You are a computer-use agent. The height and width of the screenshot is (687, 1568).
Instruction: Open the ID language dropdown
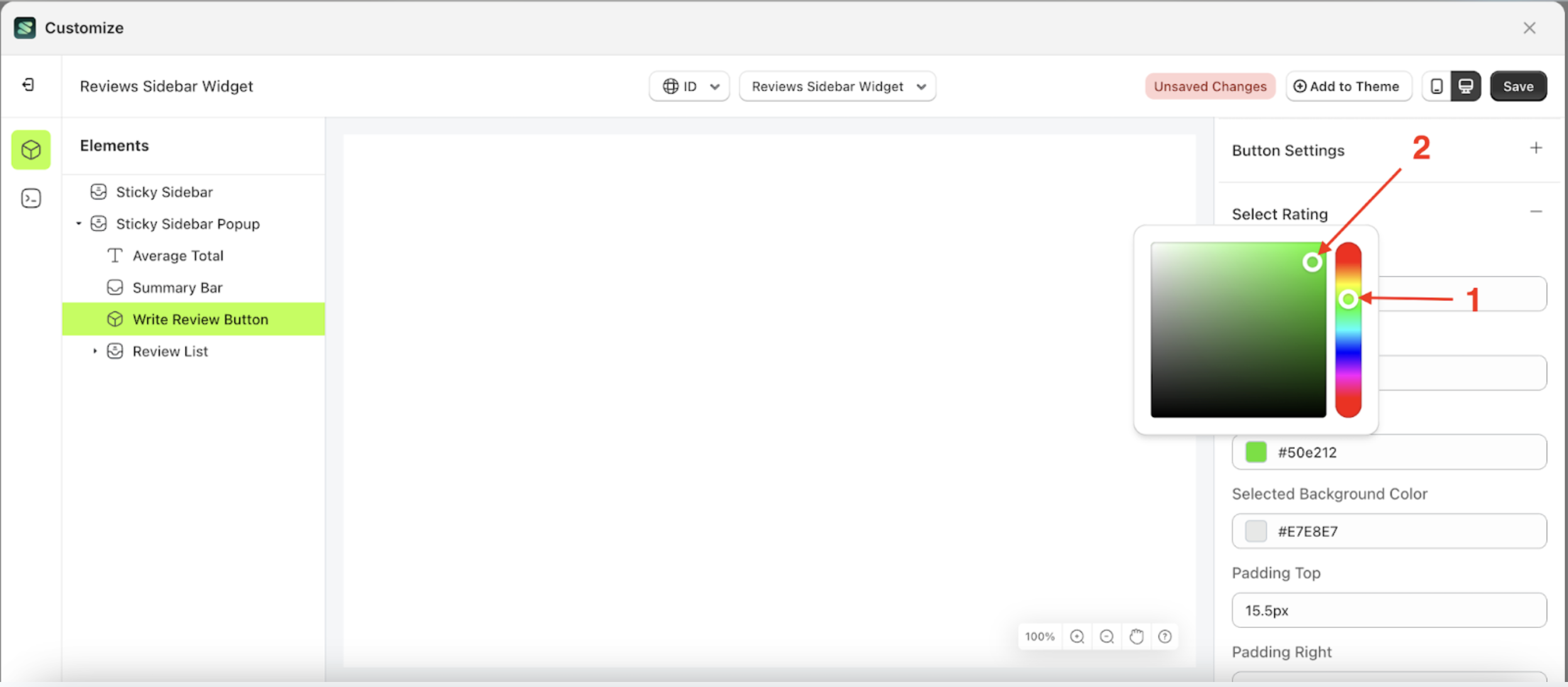coord(689,86)
